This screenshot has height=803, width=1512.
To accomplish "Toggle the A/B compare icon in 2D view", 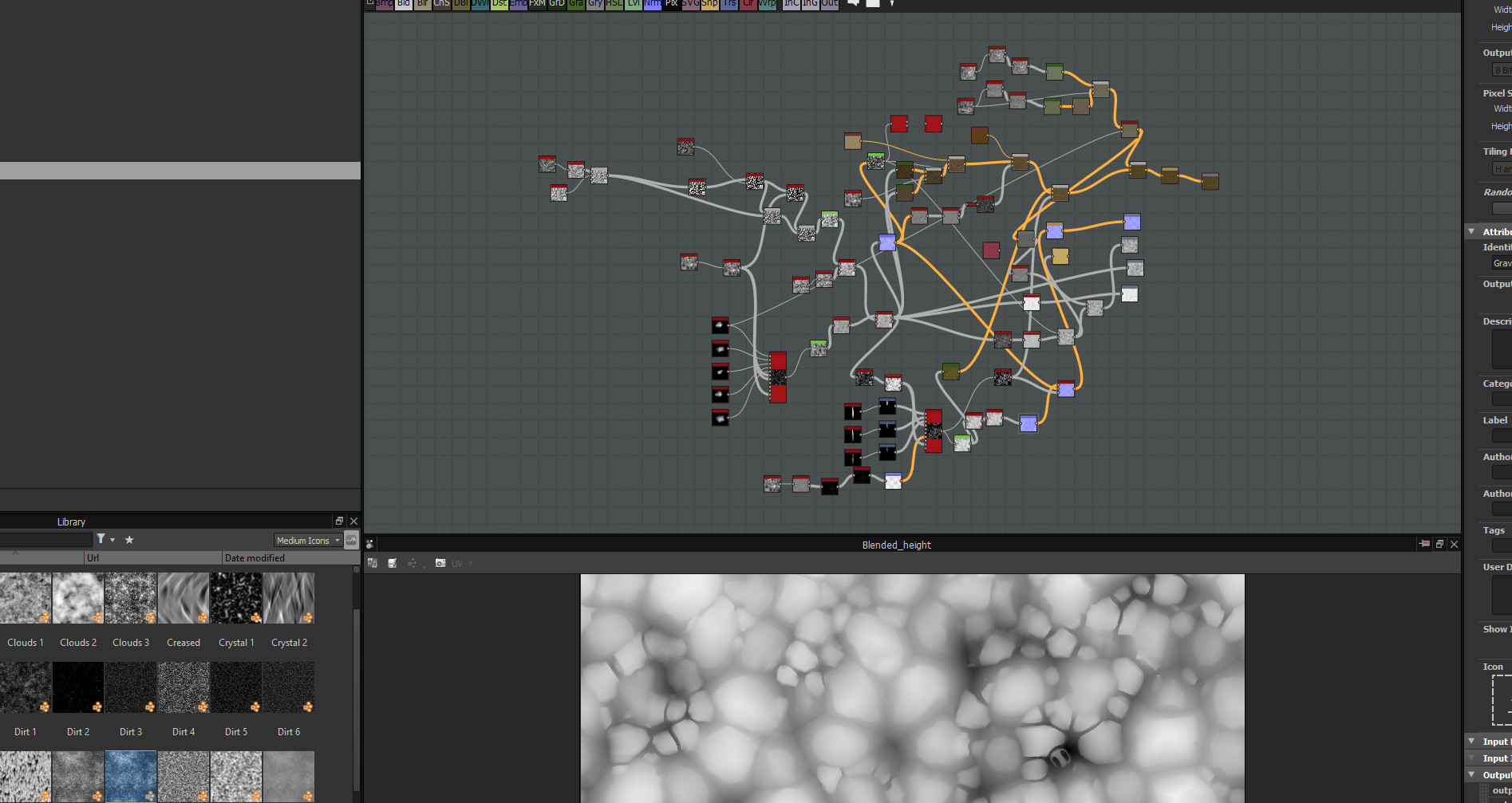I will (373, 564).
